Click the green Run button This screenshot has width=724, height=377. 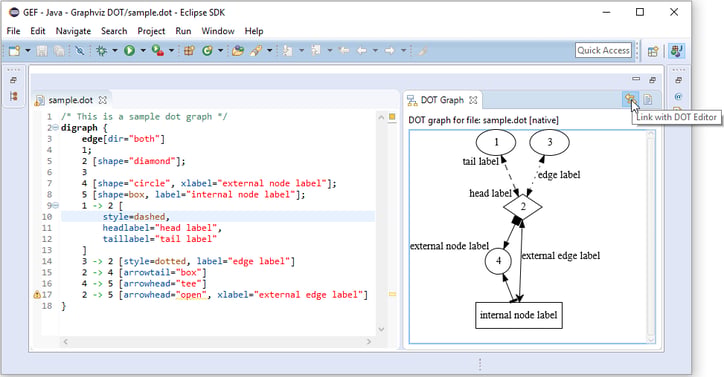[129, 50]
